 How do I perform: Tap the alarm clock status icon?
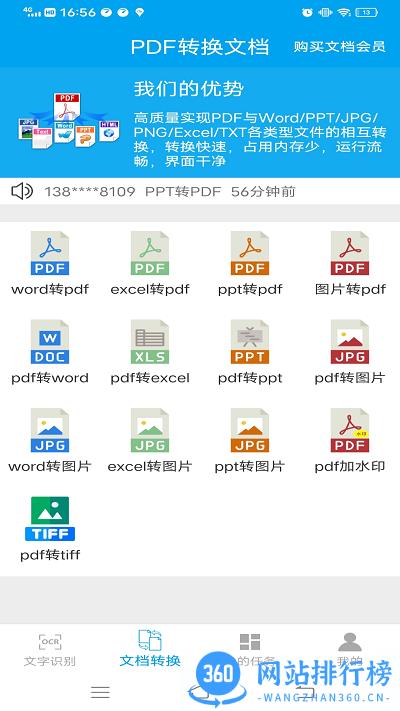point(307,12)
